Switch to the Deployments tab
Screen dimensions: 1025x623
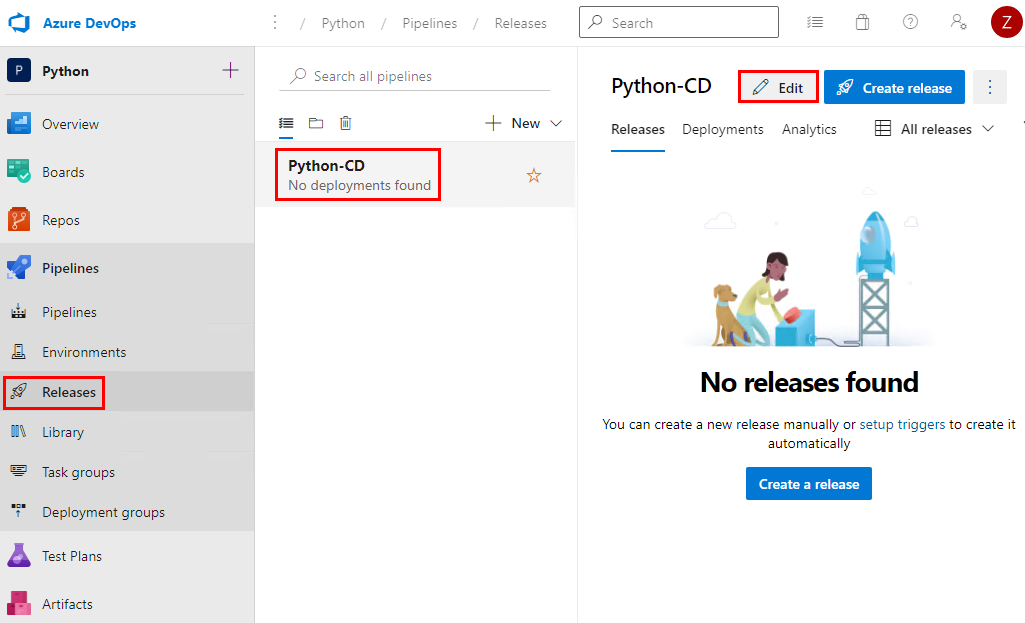pyautogui.click(x=722, y=129)
